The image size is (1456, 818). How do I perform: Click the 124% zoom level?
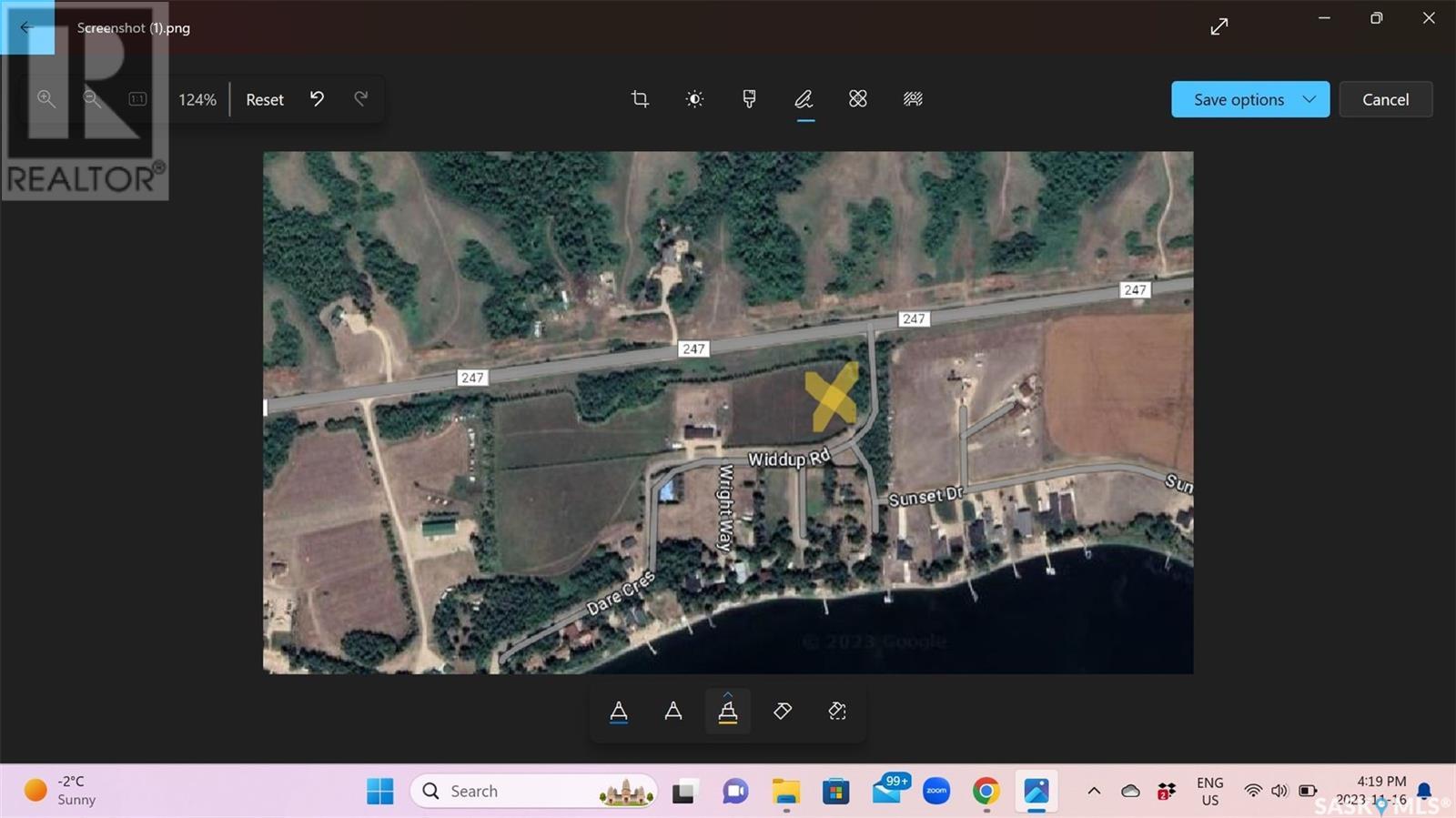pyautogui.click(x=197, y=100)
